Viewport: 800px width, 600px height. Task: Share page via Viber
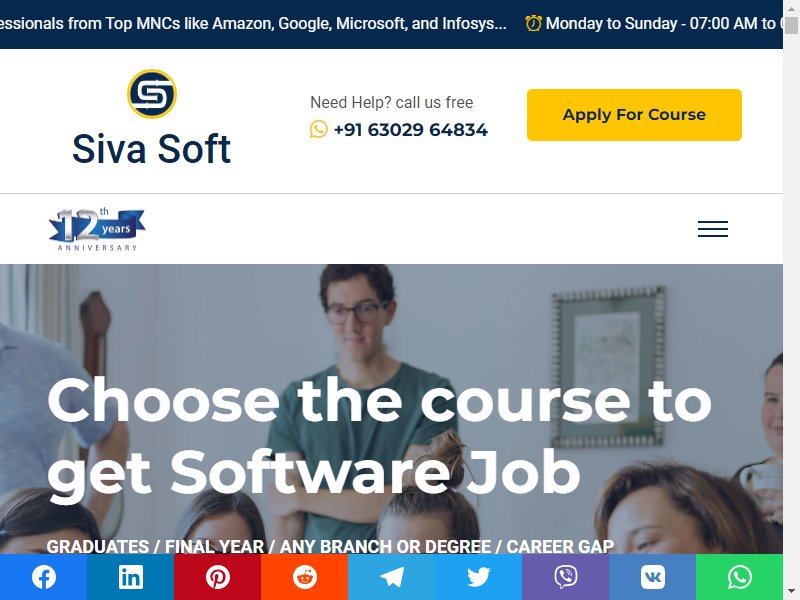[x=565, y=577]
